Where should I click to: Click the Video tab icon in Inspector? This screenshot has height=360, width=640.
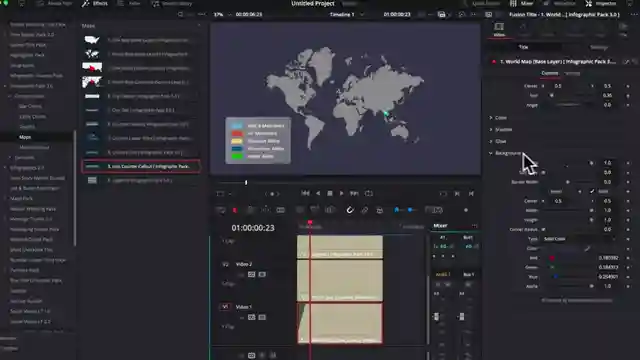coord(499,30)
